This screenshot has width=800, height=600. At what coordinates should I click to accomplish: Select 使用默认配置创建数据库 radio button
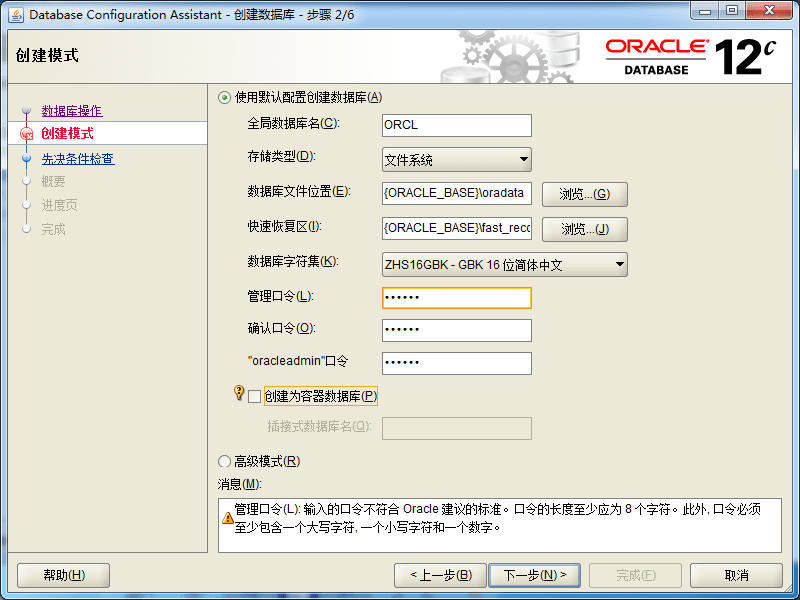click(224, 97)
